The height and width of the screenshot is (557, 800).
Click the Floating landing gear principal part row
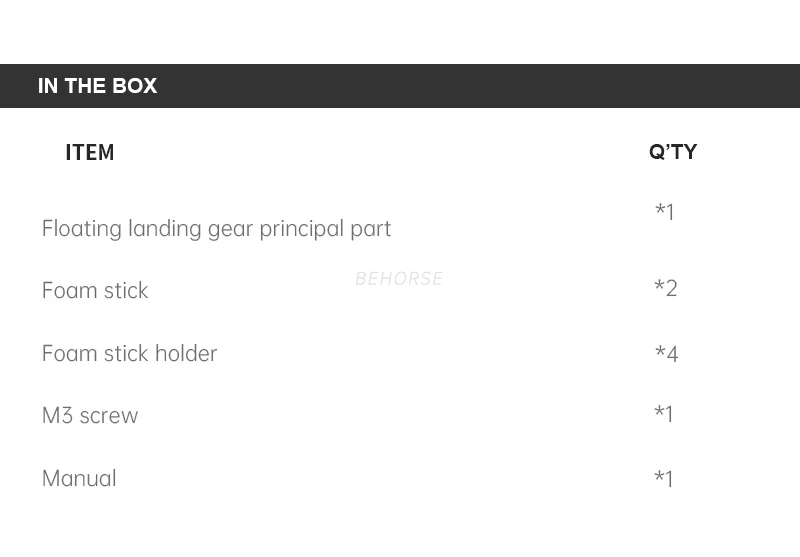pyautogui.click(x=216, y=229)
